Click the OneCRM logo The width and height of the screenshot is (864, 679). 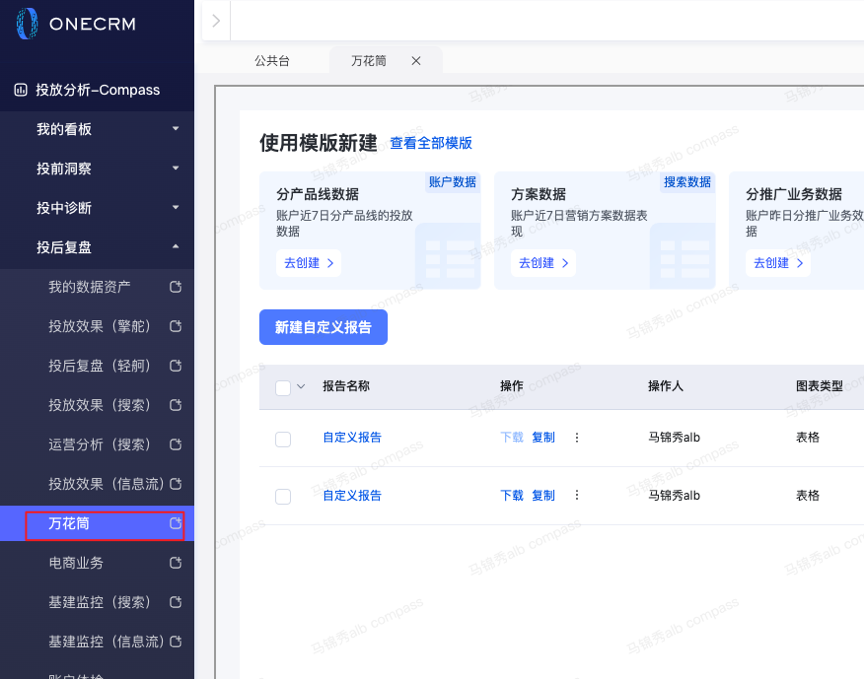75,24
